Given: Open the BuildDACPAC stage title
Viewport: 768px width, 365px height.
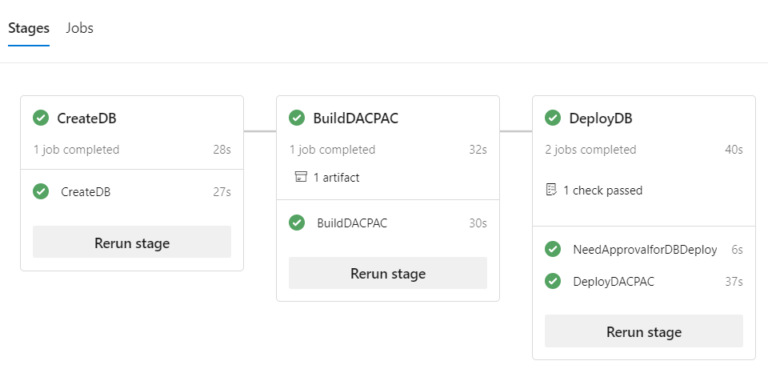Looking at the screenshot, I should (356, 119).
